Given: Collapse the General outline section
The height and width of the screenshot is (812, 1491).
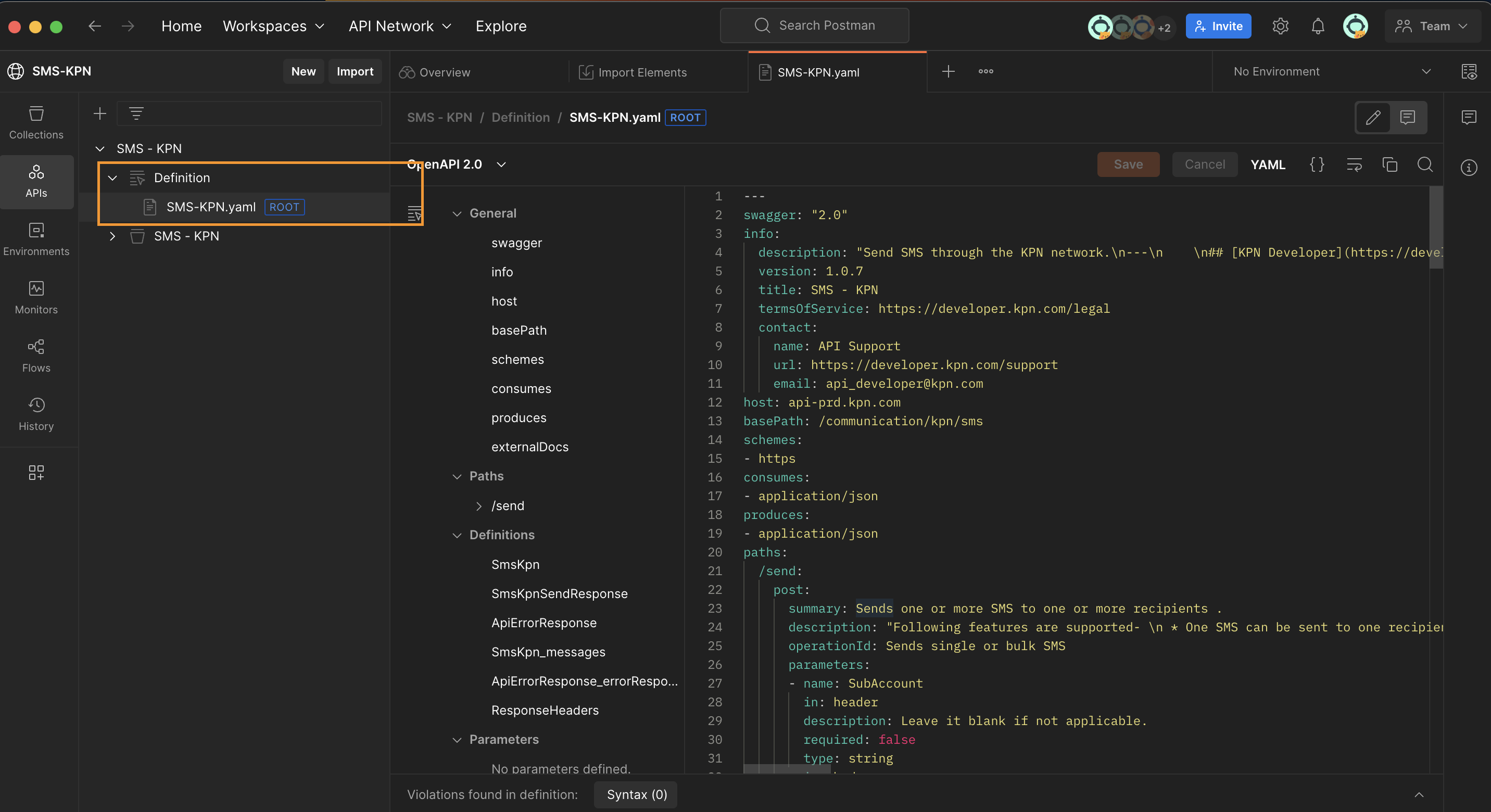Looking at the screenshot, I should click(x=457, y=213).
